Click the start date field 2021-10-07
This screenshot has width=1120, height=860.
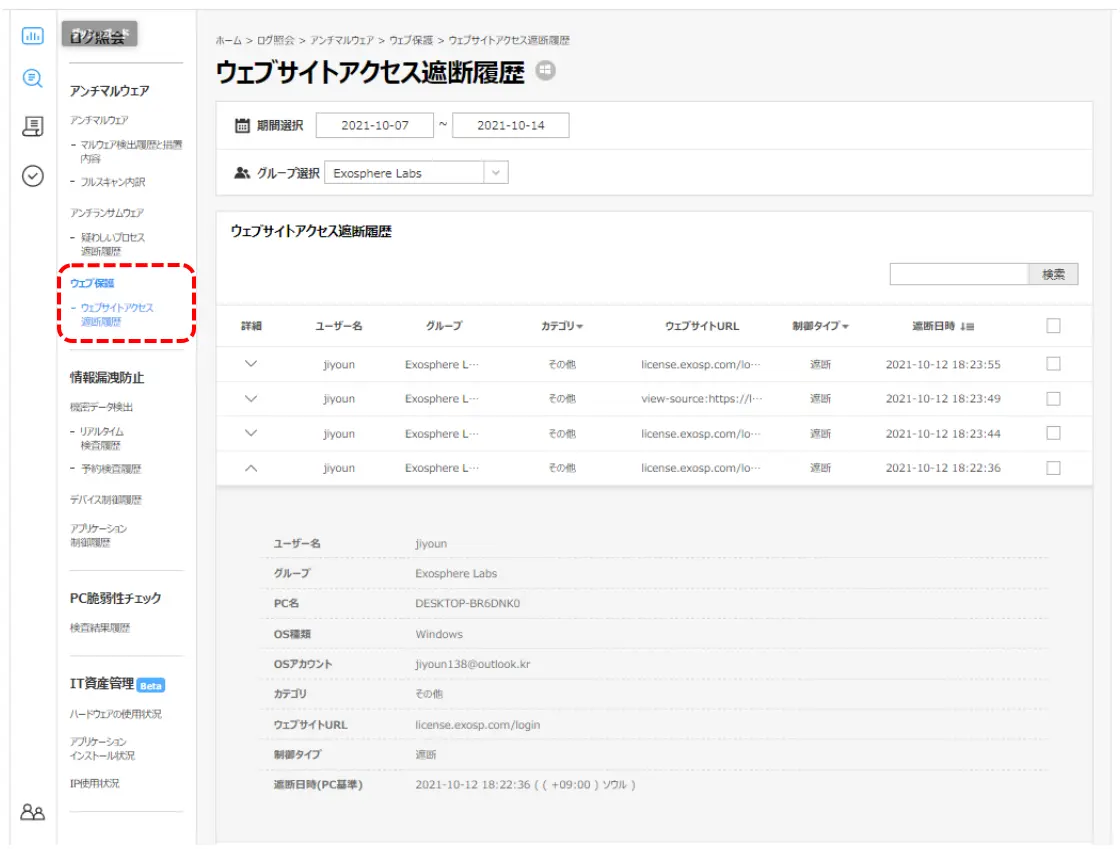[x=373, y=126]
